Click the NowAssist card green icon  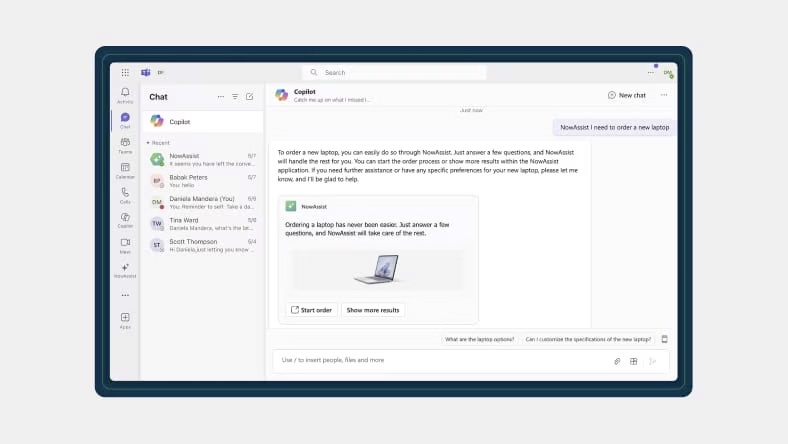point(291,206)
